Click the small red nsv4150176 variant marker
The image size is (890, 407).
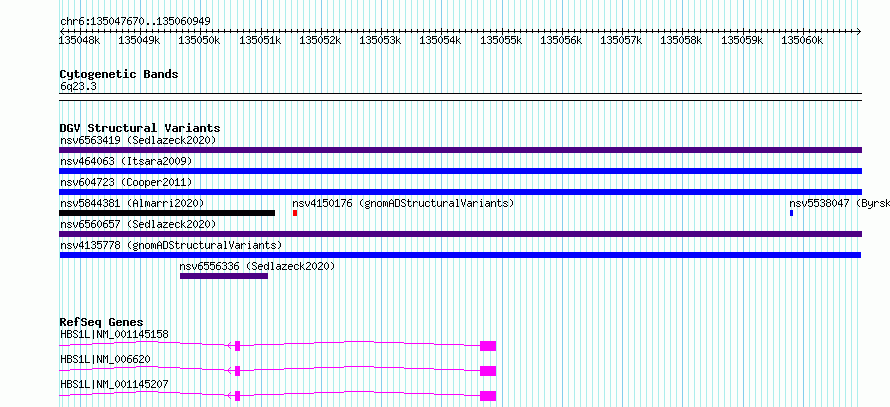(295, 213)
